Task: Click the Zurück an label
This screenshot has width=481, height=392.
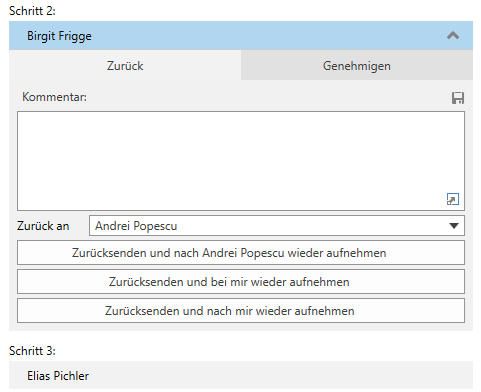Action: tap(43, 226)
